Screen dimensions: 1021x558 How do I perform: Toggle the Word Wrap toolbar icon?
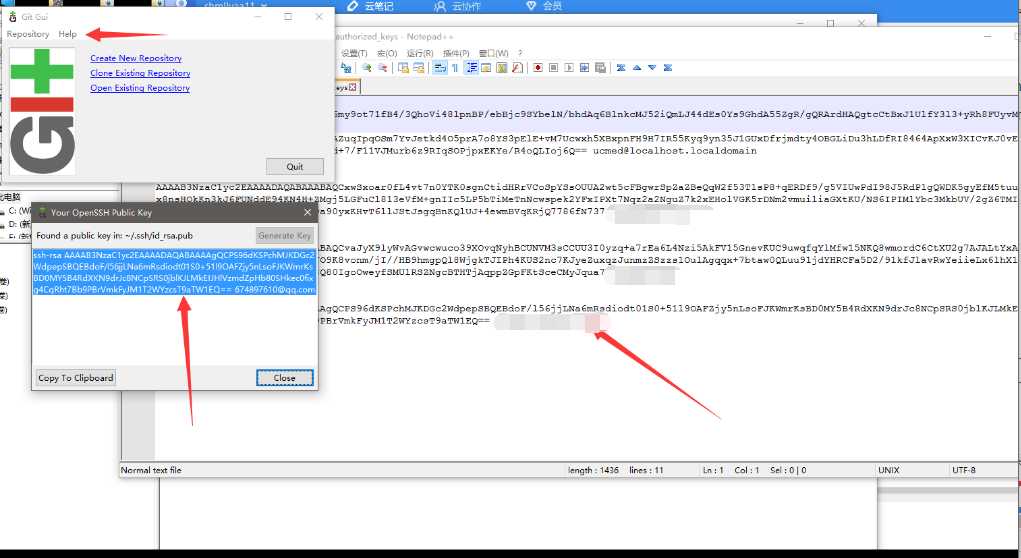click(x=440, y=68)
